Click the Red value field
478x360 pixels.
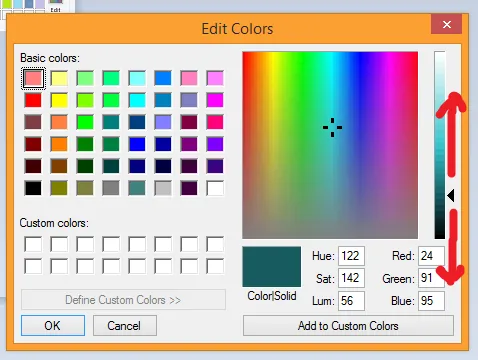pos(431,256)
